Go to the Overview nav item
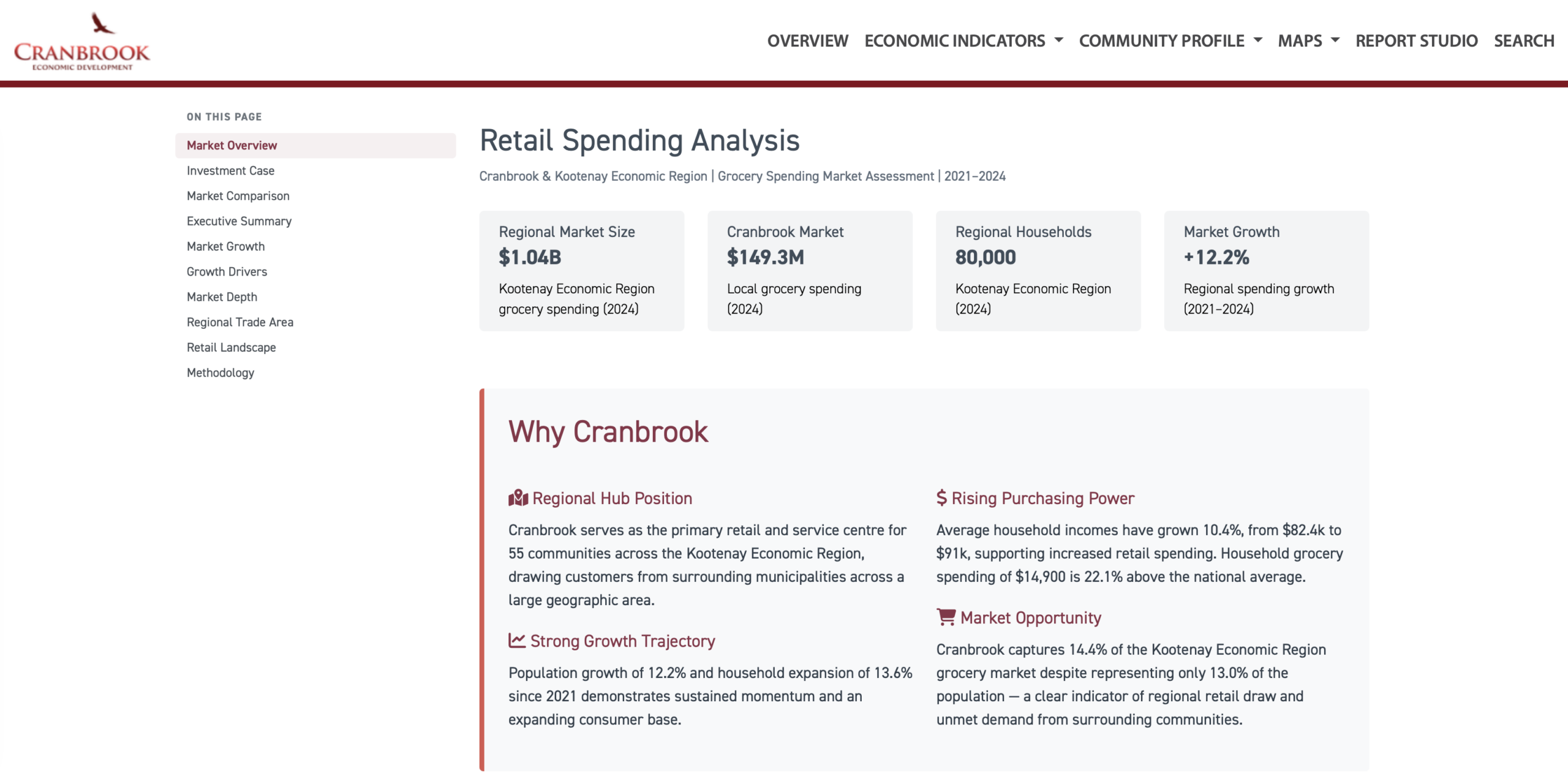1568x779 pixels. [807, 41]
